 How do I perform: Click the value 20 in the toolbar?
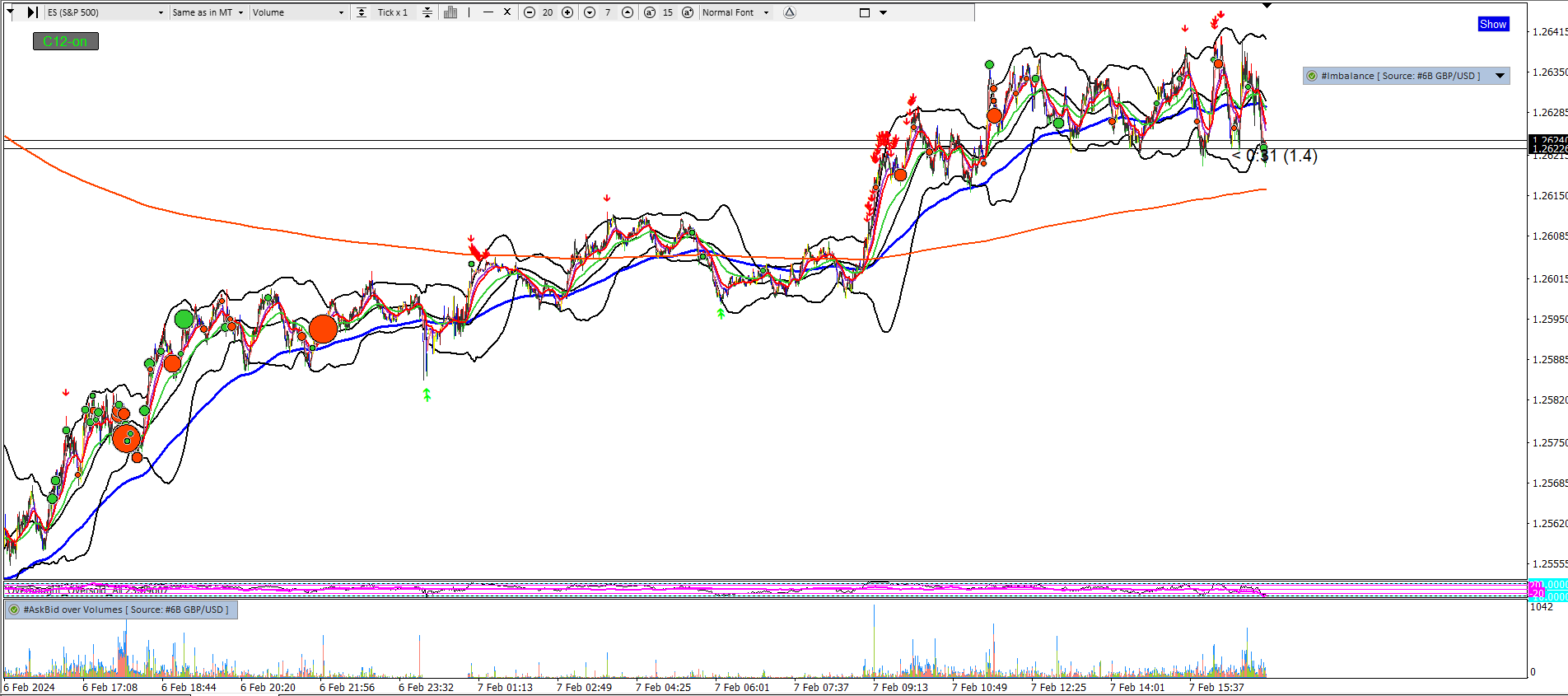point(548,12)
